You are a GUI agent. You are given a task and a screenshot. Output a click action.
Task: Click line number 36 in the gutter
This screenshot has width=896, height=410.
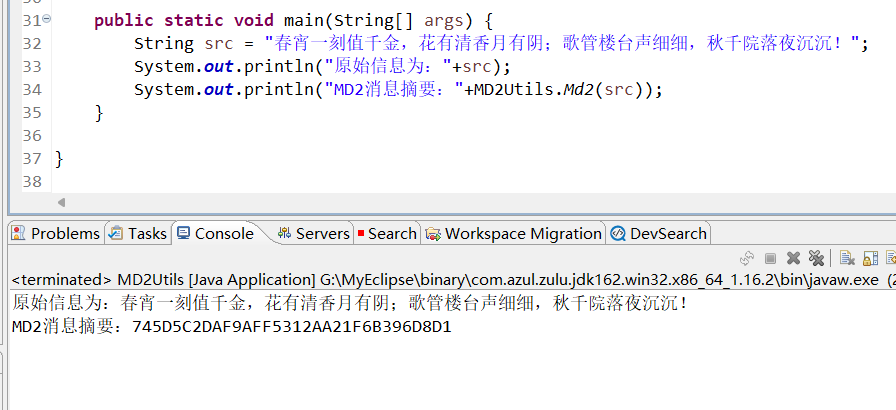tap(33, 135)
